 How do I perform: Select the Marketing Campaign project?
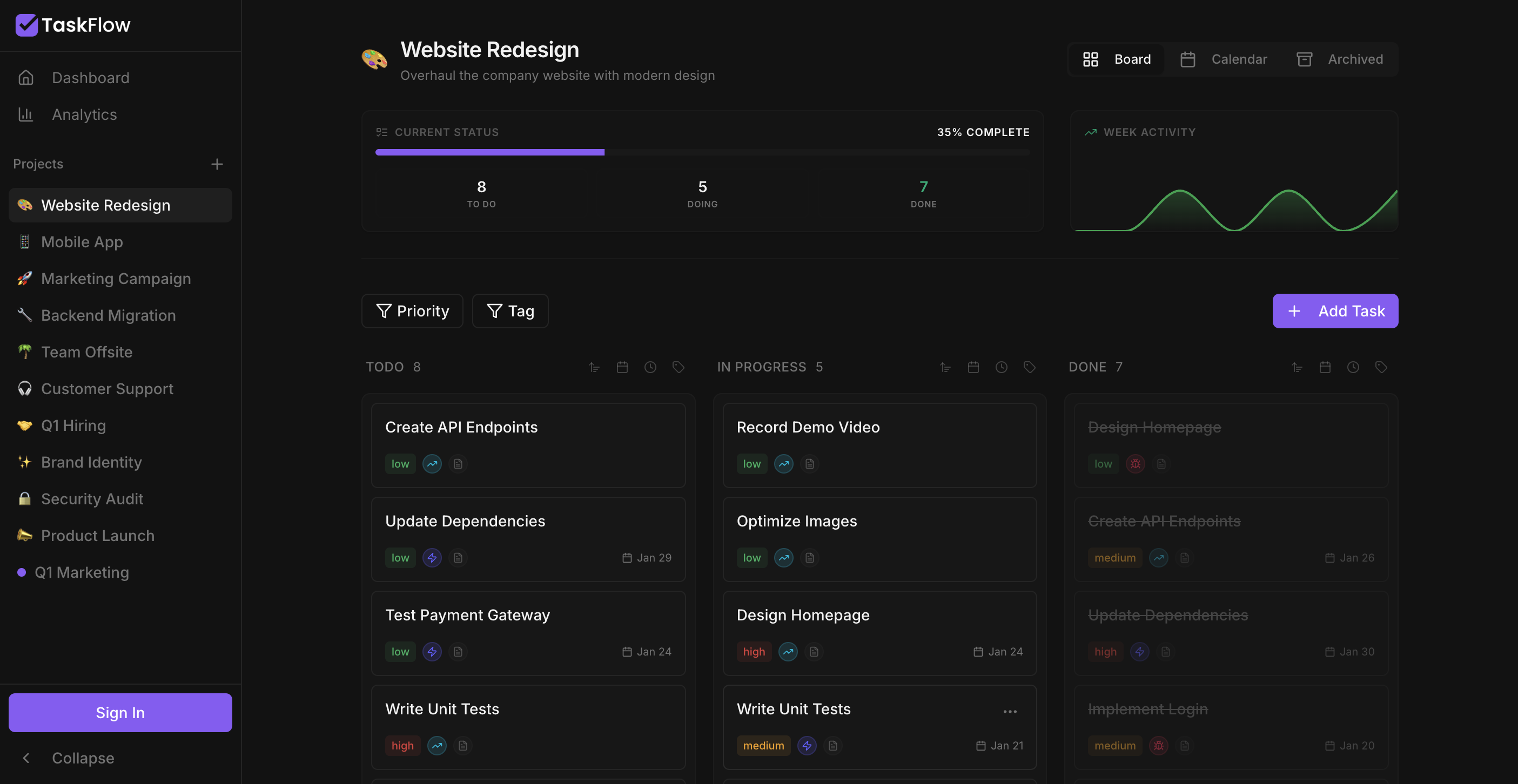click(x=120, y=279)
